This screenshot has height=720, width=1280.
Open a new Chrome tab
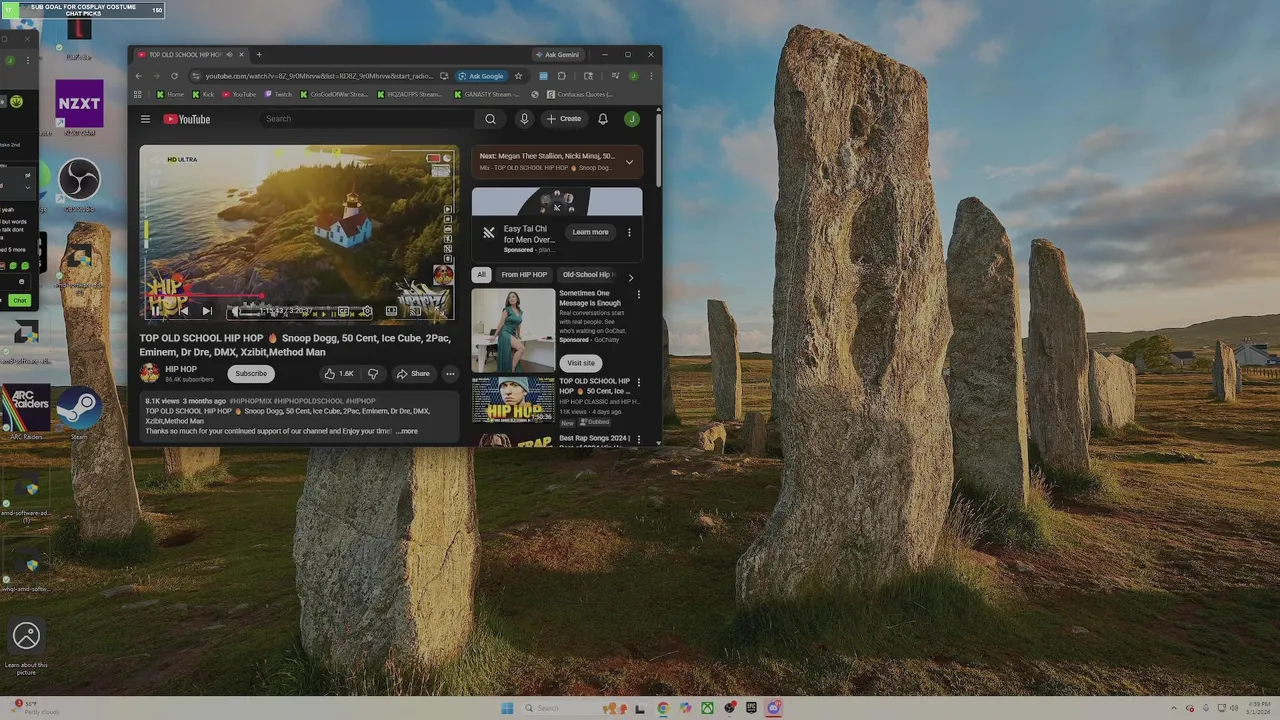259,55
